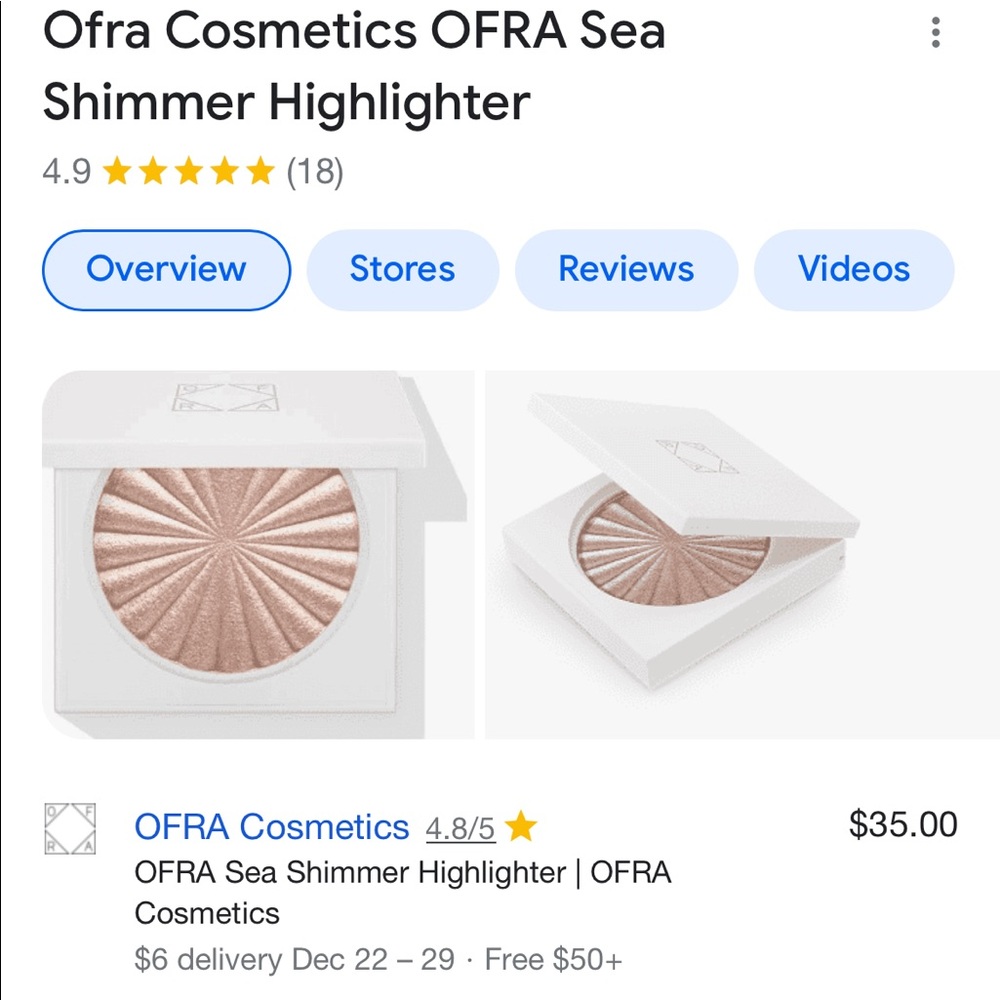
Task: Select the Overview tab
Action: click(165, 268)
